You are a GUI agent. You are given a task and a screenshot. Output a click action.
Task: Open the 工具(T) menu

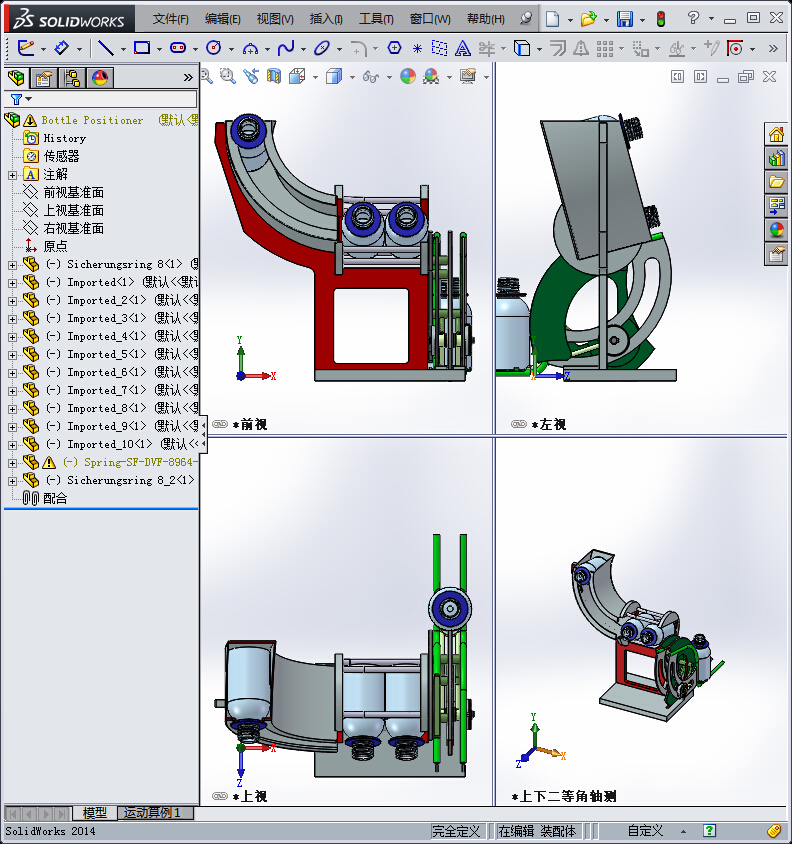[376, 19]
